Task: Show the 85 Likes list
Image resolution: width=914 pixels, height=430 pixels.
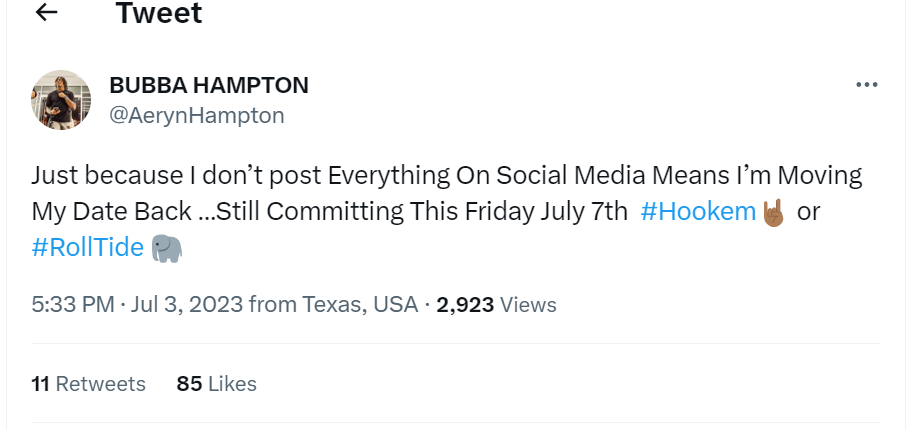Action: click(216, 383)
